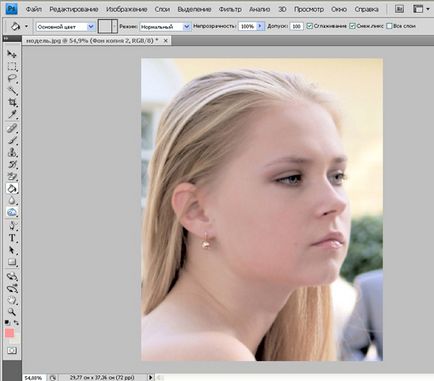Screen dimensions: 434x381
Task: Select the Lasso tool
Action: tap(12, 79)
